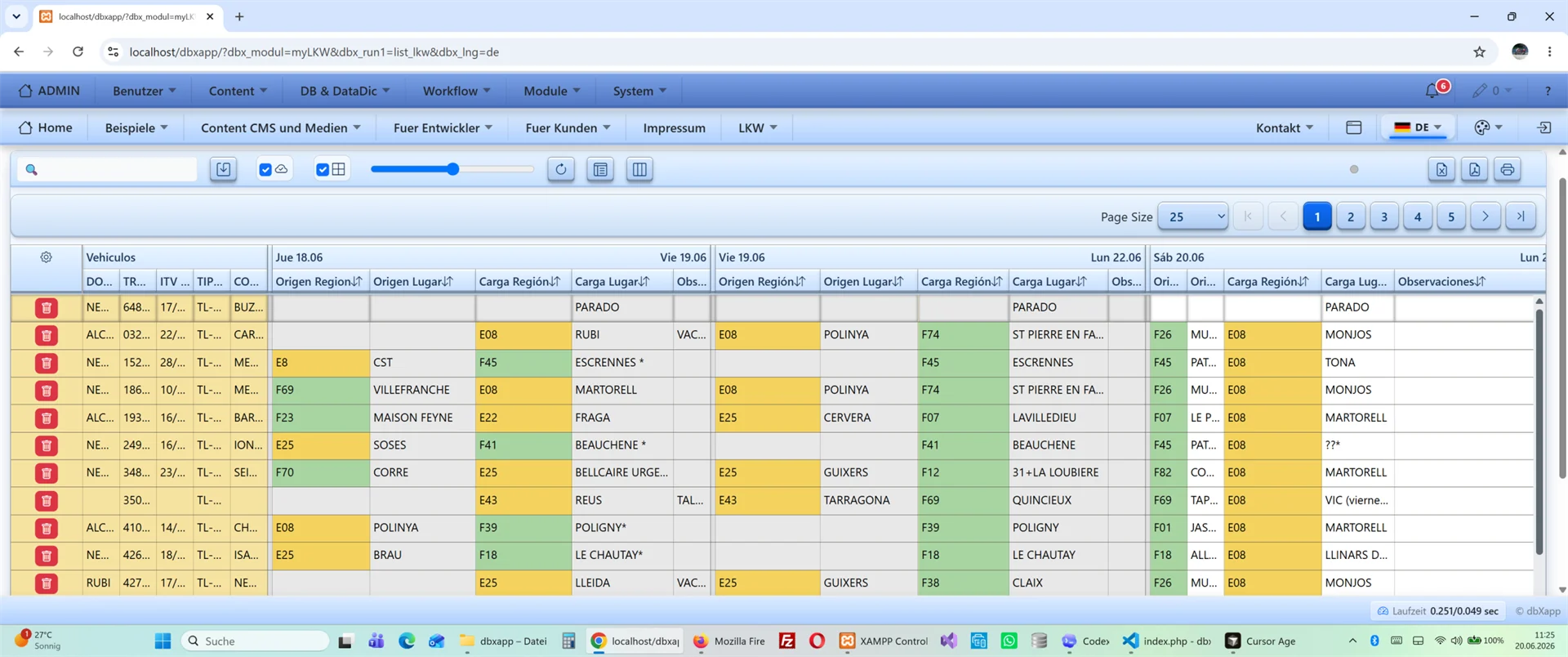Viewport: 1568px width, 657px height.
Task: Open the Module menu
Action: (x=551, y=91)
